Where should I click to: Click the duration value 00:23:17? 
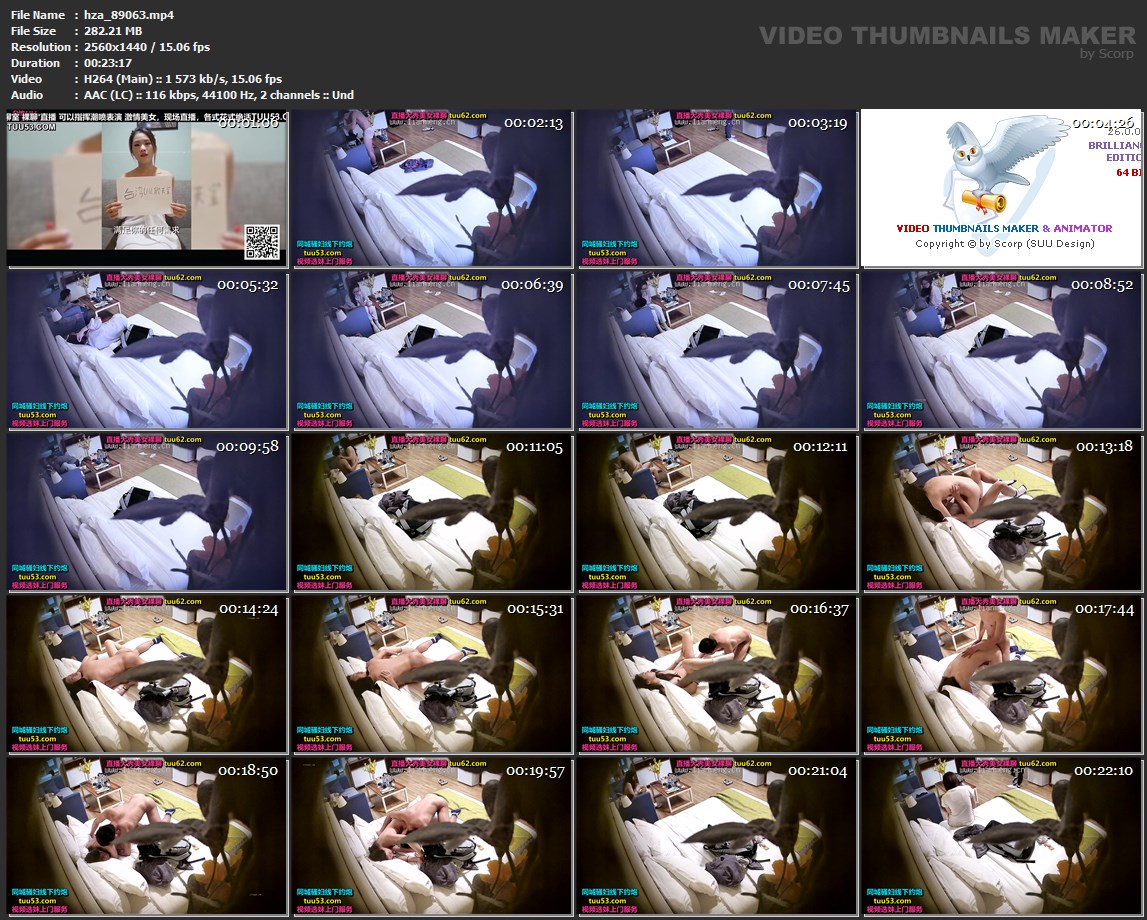[x=108, y=63]
